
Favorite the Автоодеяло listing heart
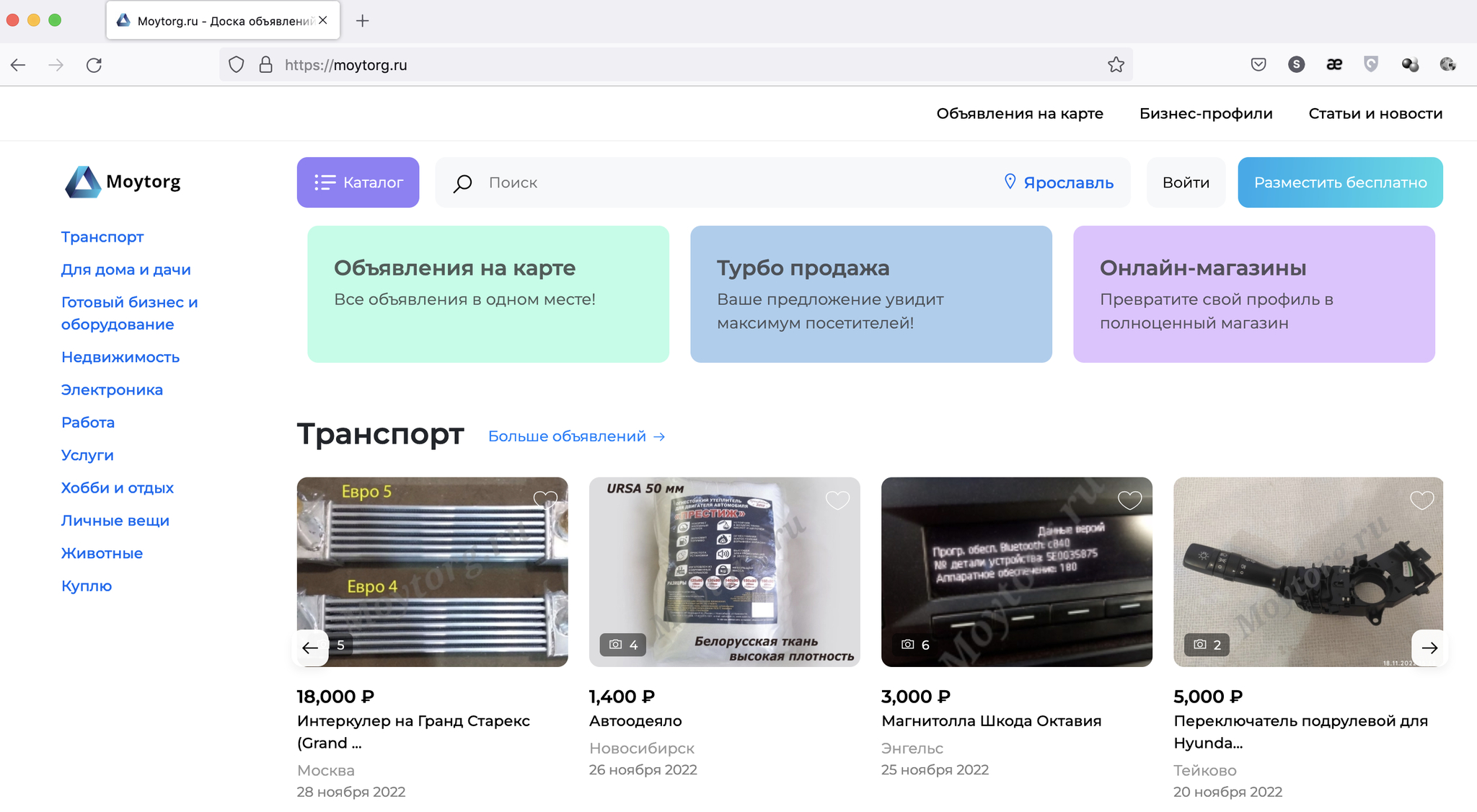coord(837,500)
